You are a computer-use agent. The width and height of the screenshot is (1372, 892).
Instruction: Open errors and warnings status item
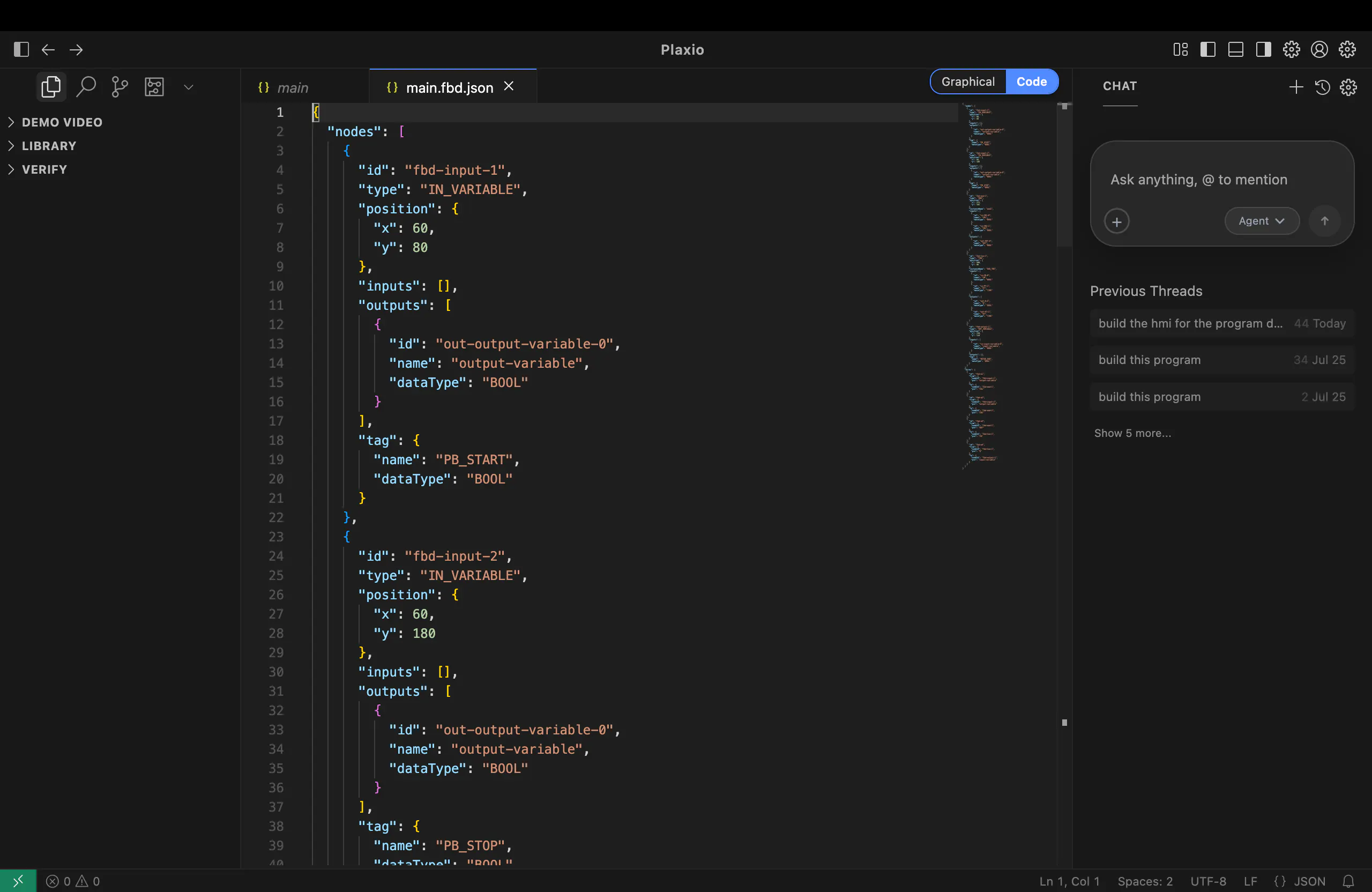[73, 881]
